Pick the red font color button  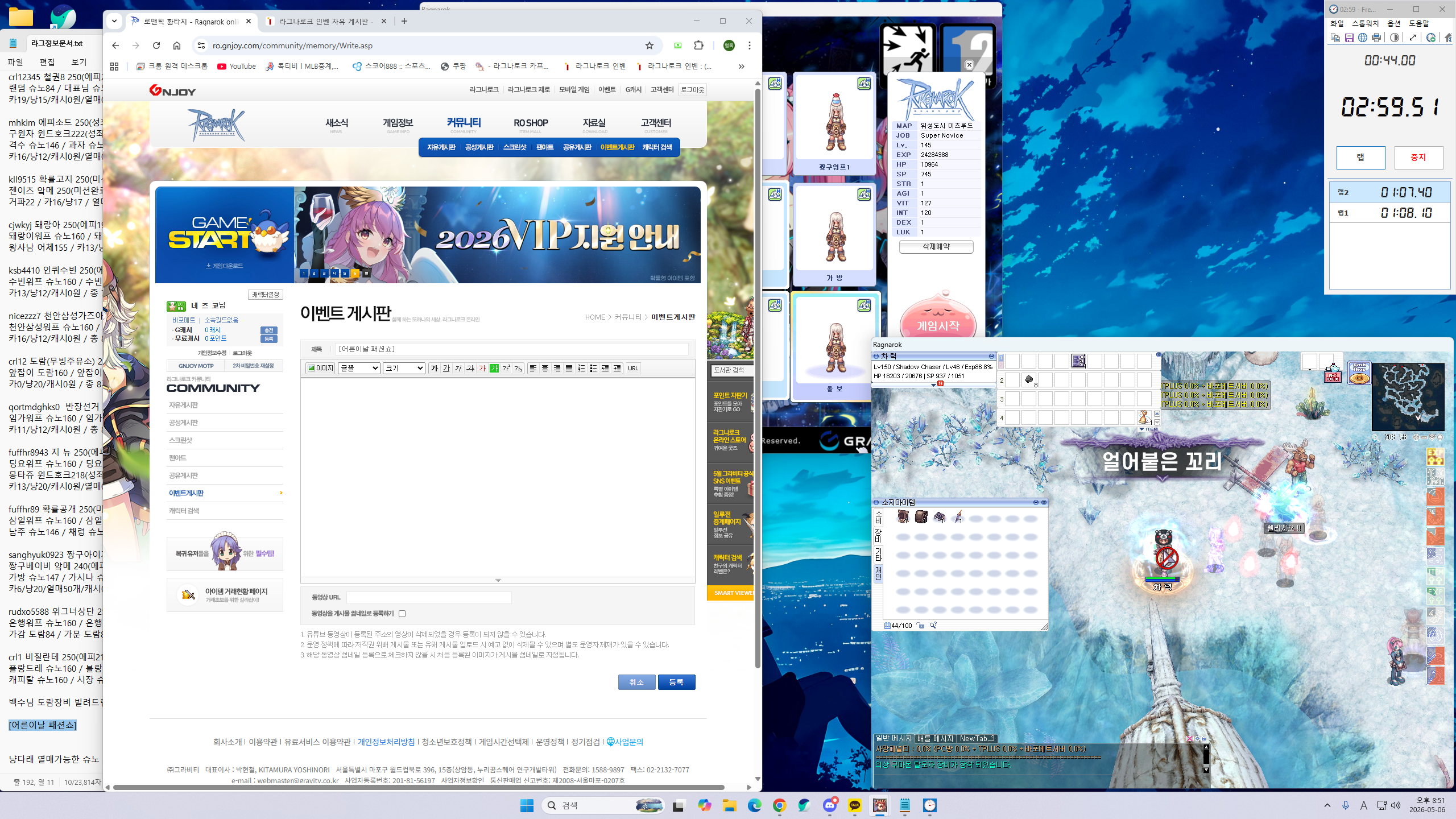tap(482, 368)
